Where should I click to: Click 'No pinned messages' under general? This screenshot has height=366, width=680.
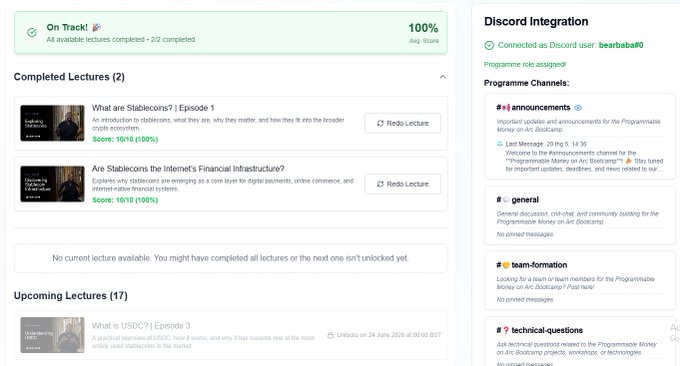coord(525,234)
